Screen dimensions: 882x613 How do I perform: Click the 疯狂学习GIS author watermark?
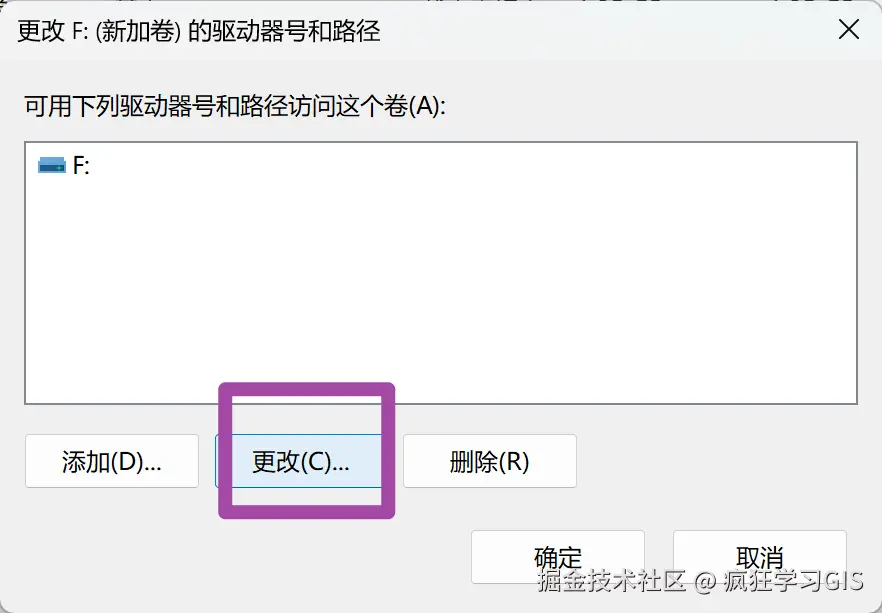pyautogui.click(x=793, y=581)
